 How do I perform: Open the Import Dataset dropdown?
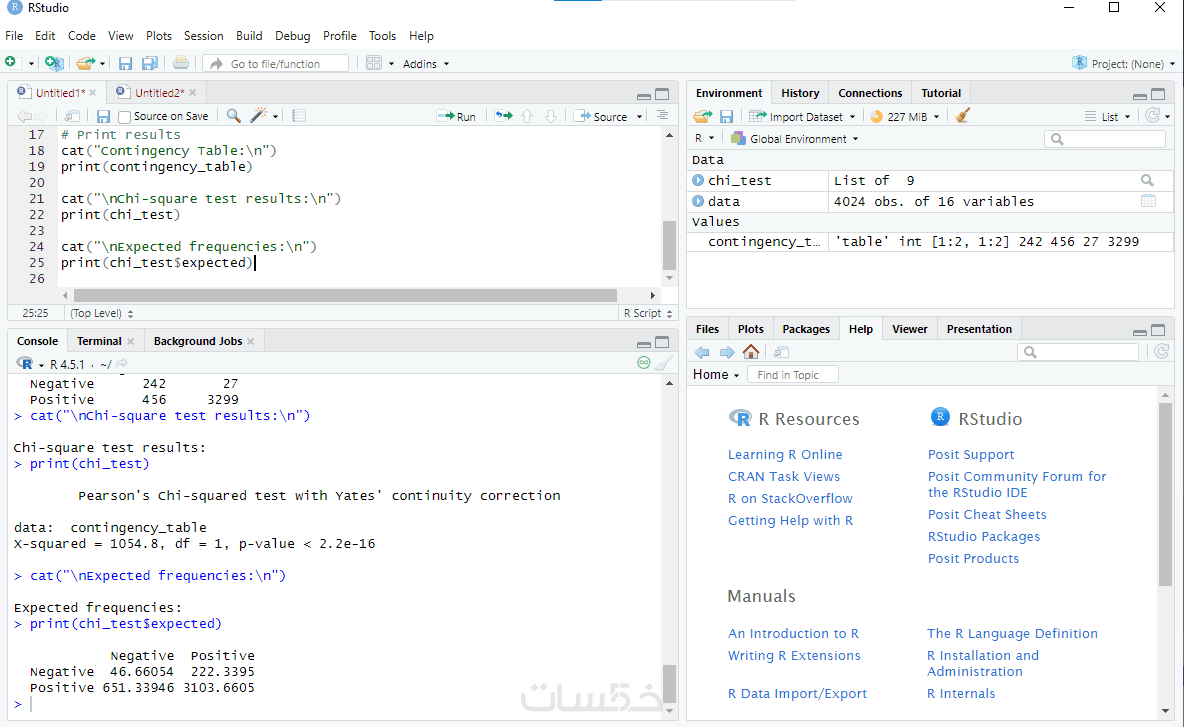[803, 116]
